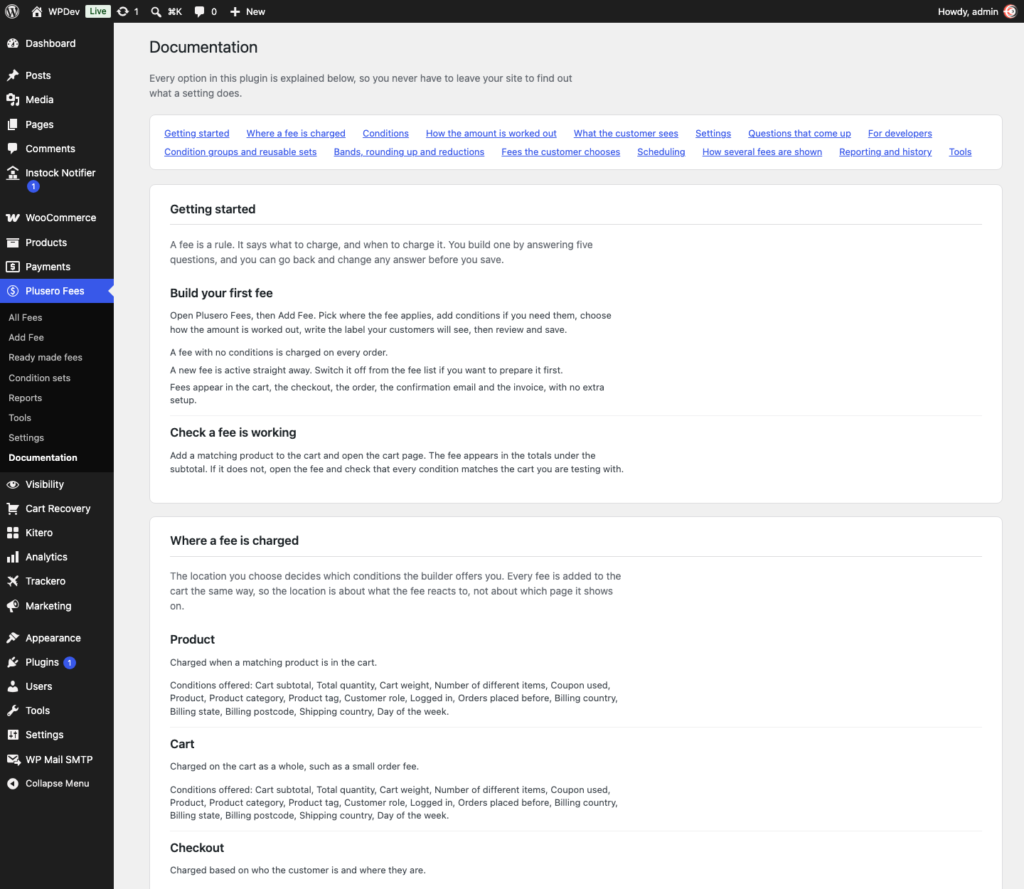Click the Pages icon in sidebar
1024x889 pixels.
[x=12, y=124]
